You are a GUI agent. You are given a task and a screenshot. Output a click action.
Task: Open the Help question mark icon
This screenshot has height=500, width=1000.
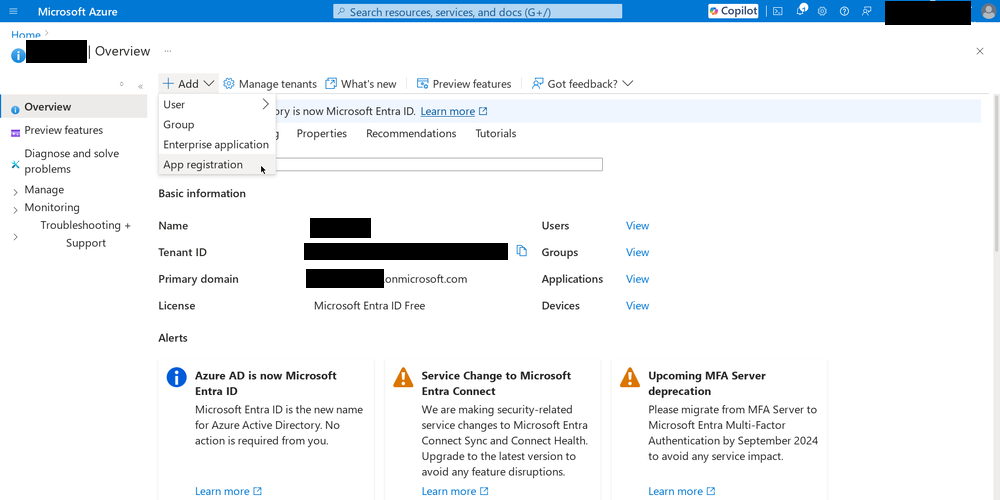(x=844, y=11)
